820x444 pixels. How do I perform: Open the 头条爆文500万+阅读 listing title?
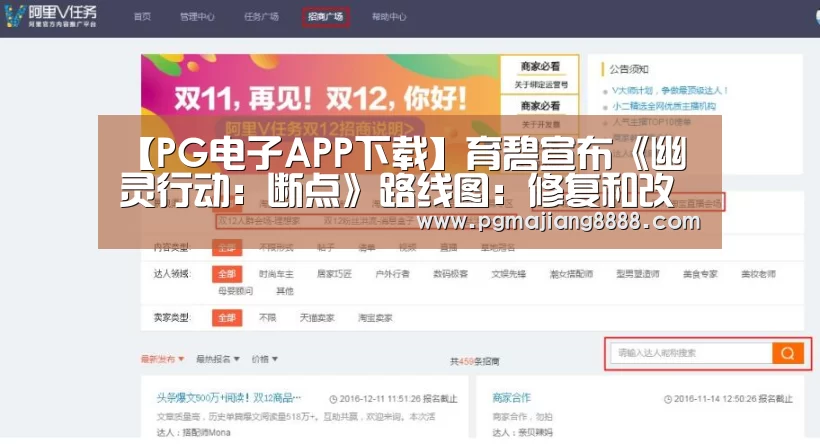point(229,398)
